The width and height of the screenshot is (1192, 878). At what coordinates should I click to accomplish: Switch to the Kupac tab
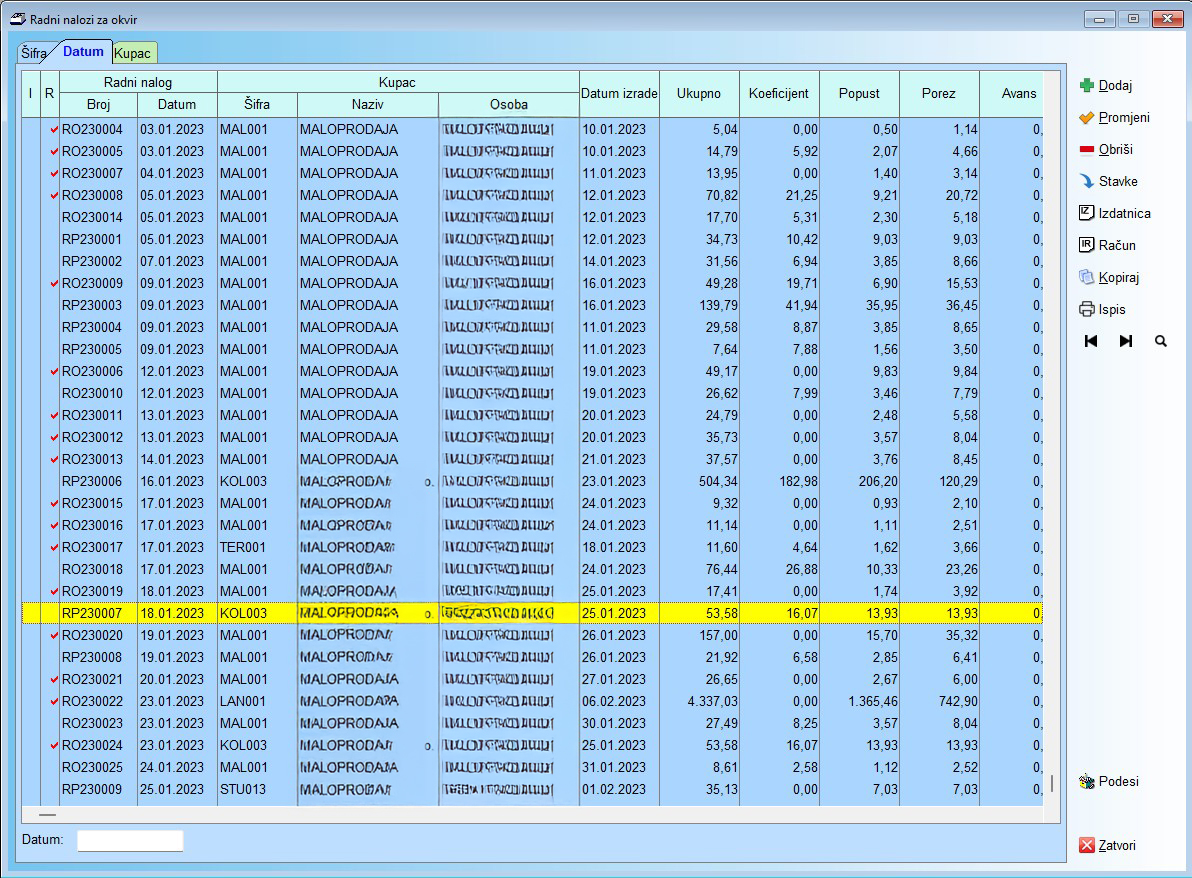133,52
